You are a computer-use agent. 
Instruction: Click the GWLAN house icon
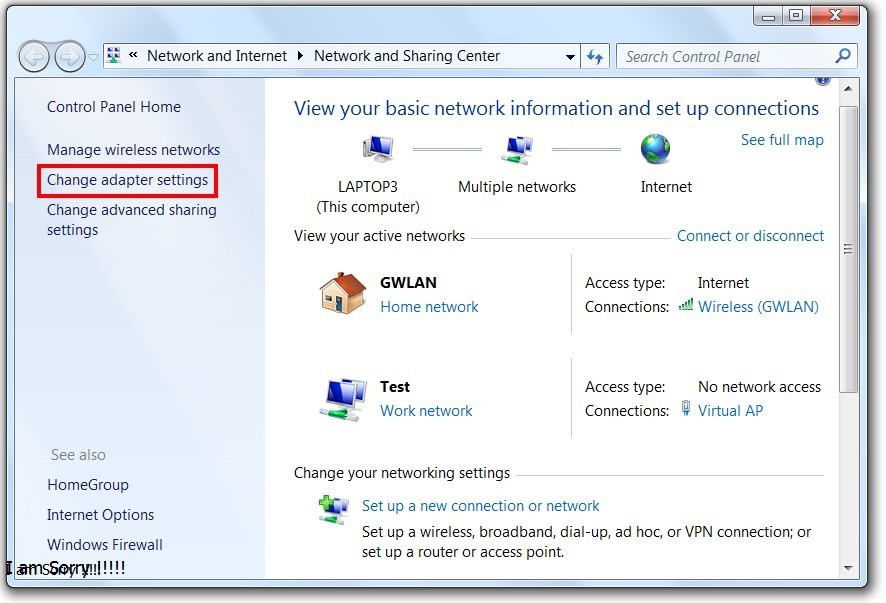tap(343, 293)
